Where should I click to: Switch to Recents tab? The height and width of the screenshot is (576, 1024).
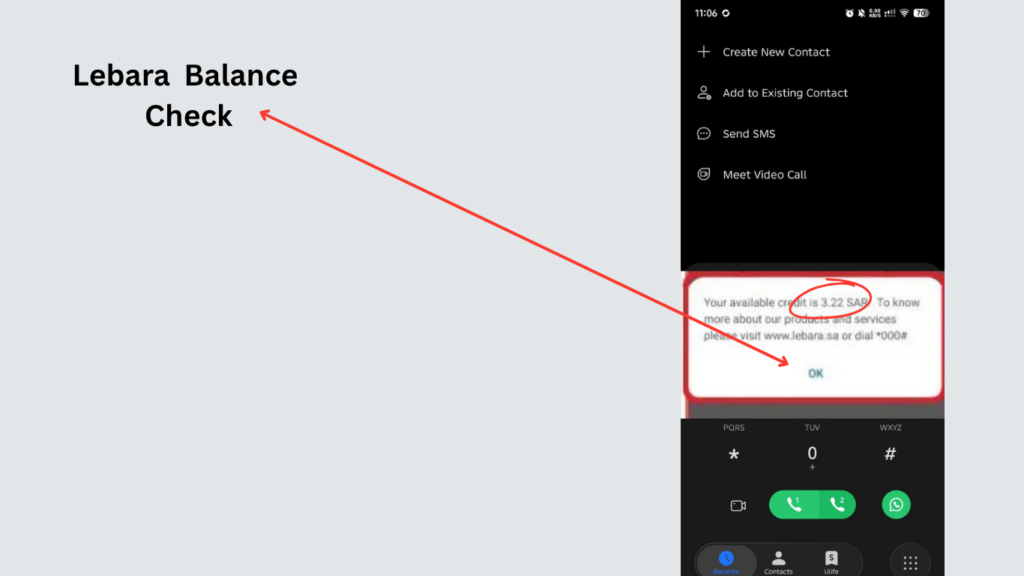click(726, 562)
